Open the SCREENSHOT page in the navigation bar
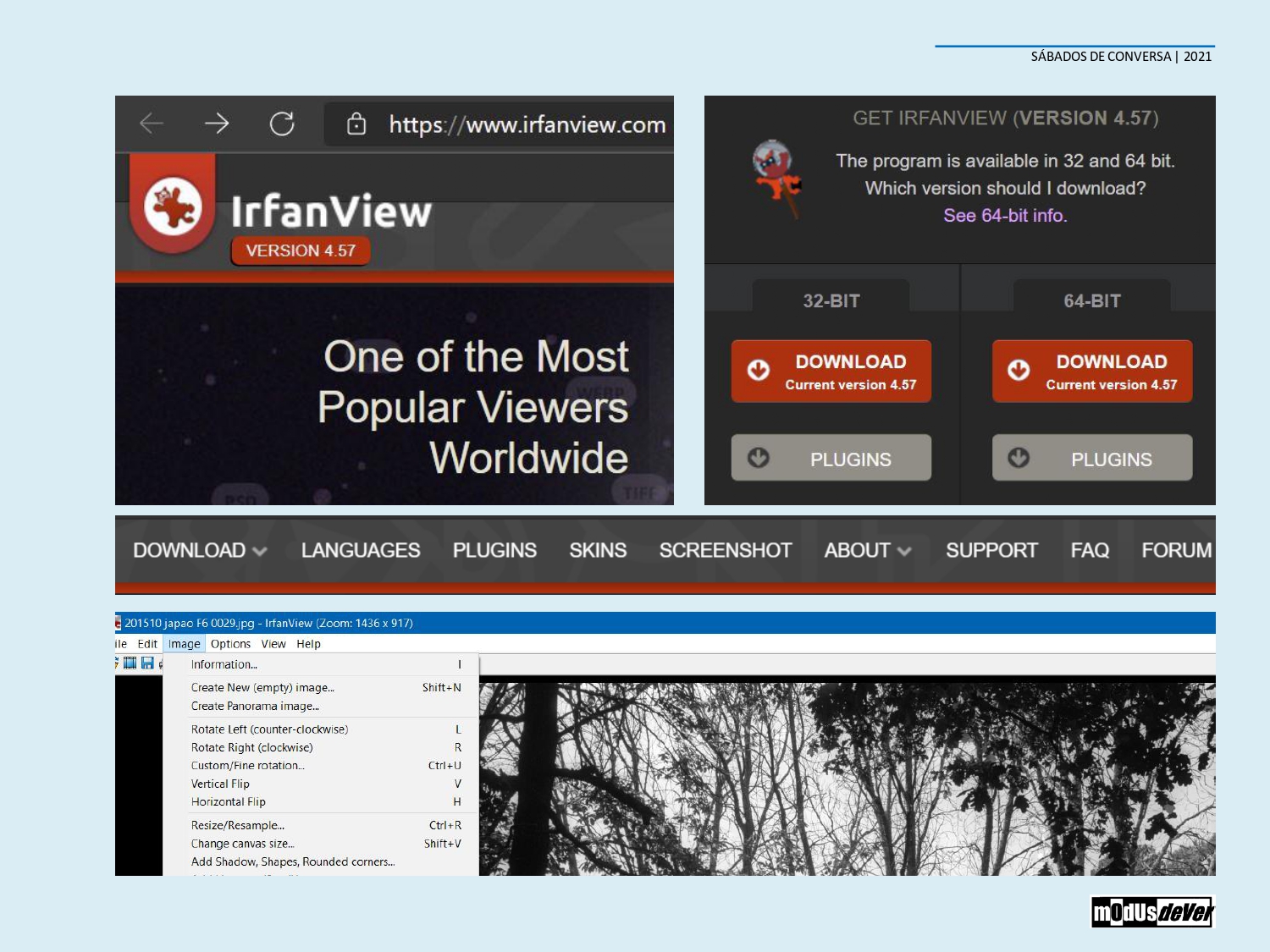This screenshot has width=1270, height=952. (x=725, y=550)
